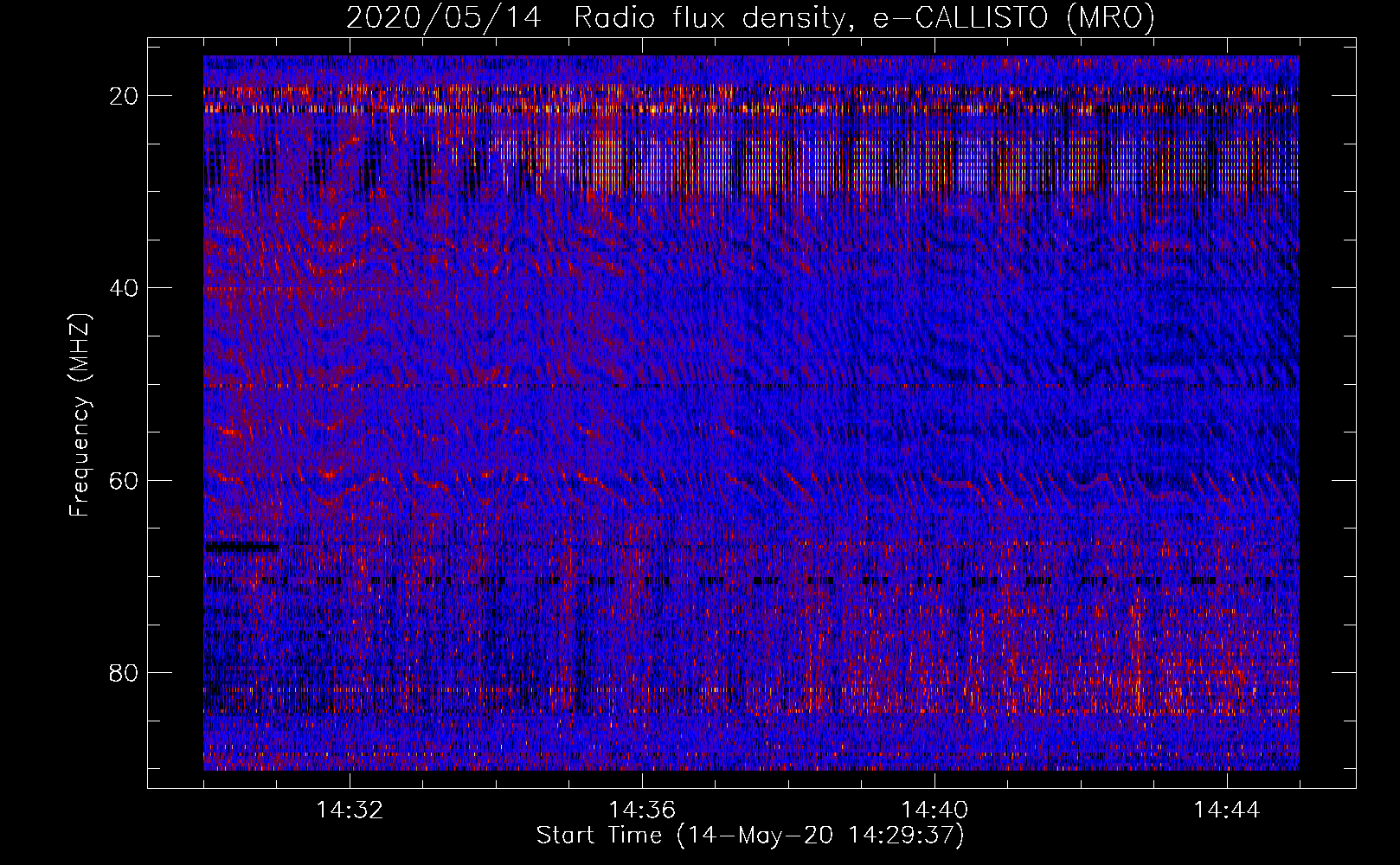Image resolution: width=1400 pixels, height=865 pixels.
Task: Click the plot title '2020/05/14 Radio flux density, e-CALLISTO (MRO)'
Action: coord(750,17)
